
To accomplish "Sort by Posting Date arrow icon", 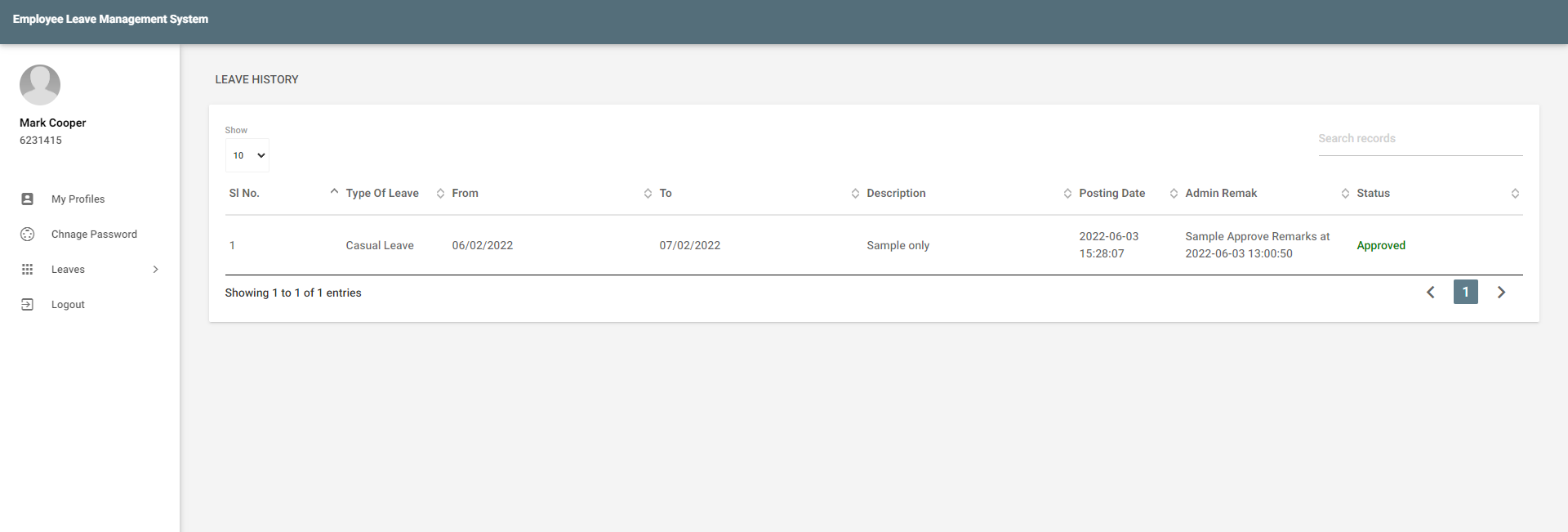I will (1174, 193).
